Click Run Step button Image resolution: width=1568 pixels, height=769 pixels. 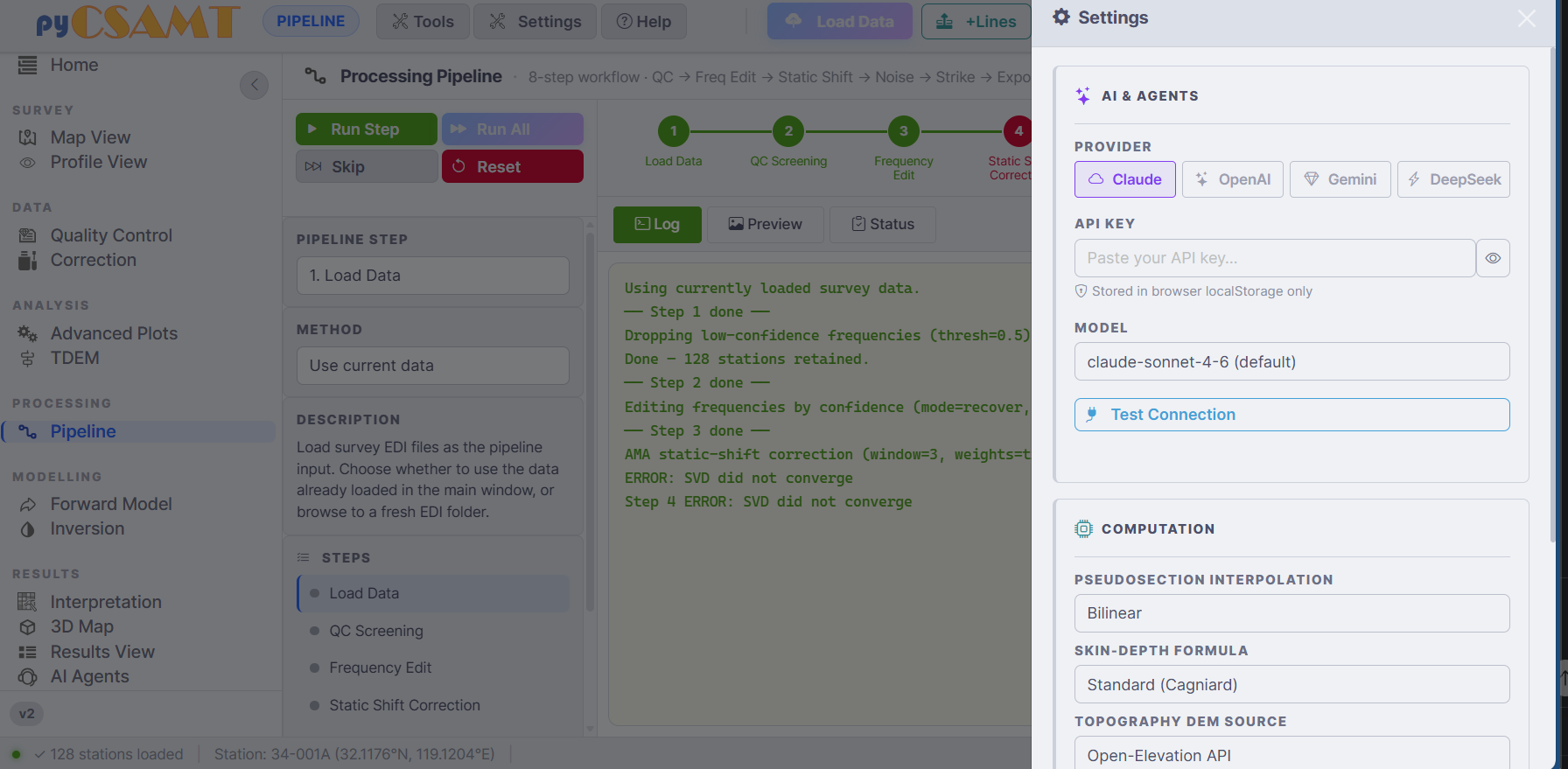367,129
